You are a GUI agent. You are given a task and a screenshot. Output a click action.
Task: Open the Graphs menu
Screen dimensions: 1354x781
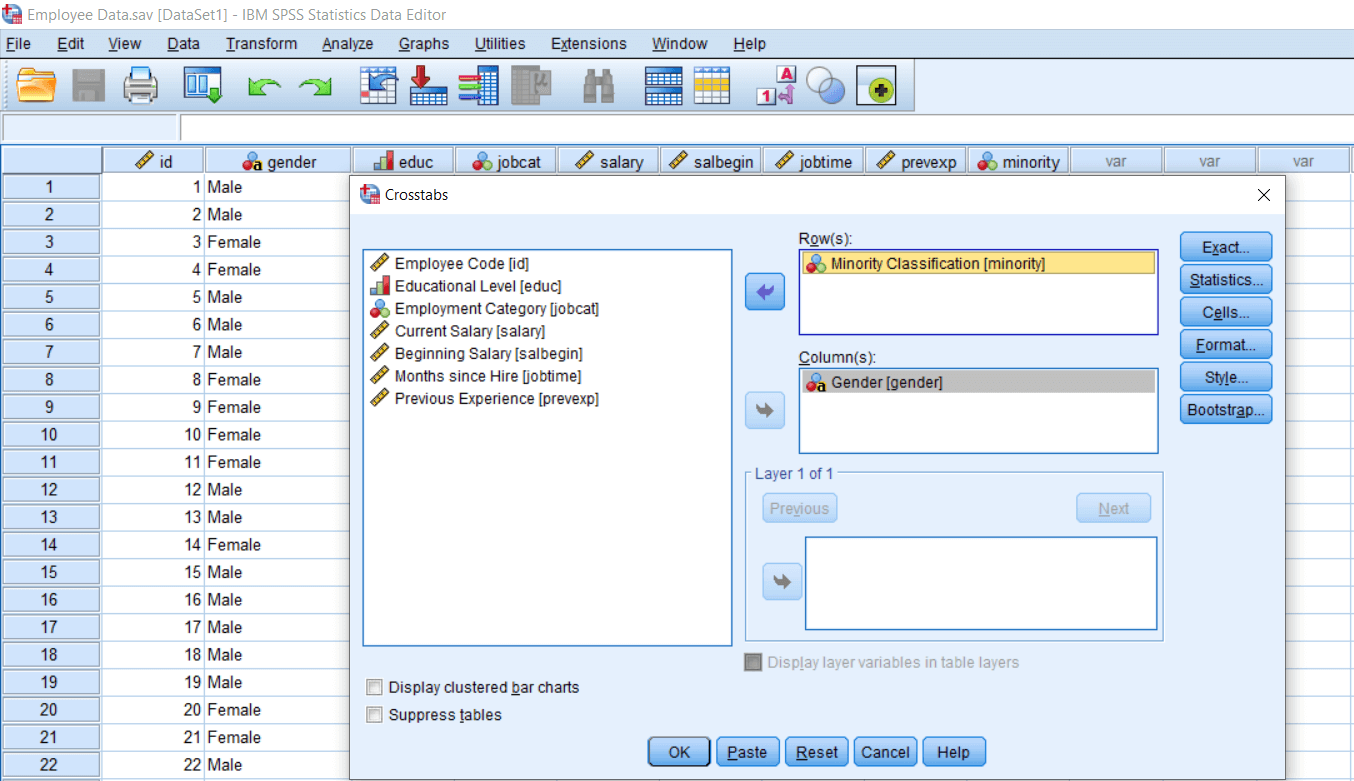pos(423,44)
